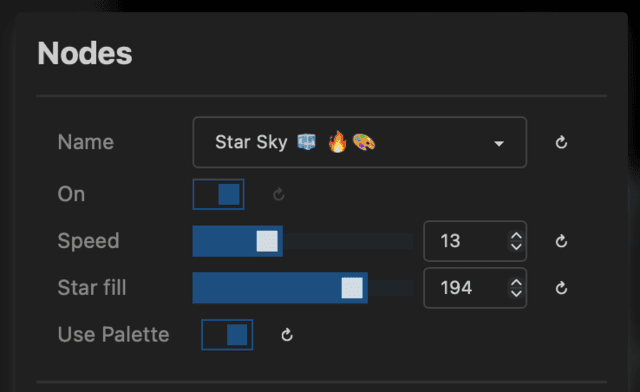Reset the Name field with its reset icon

(x=561, y=142)
